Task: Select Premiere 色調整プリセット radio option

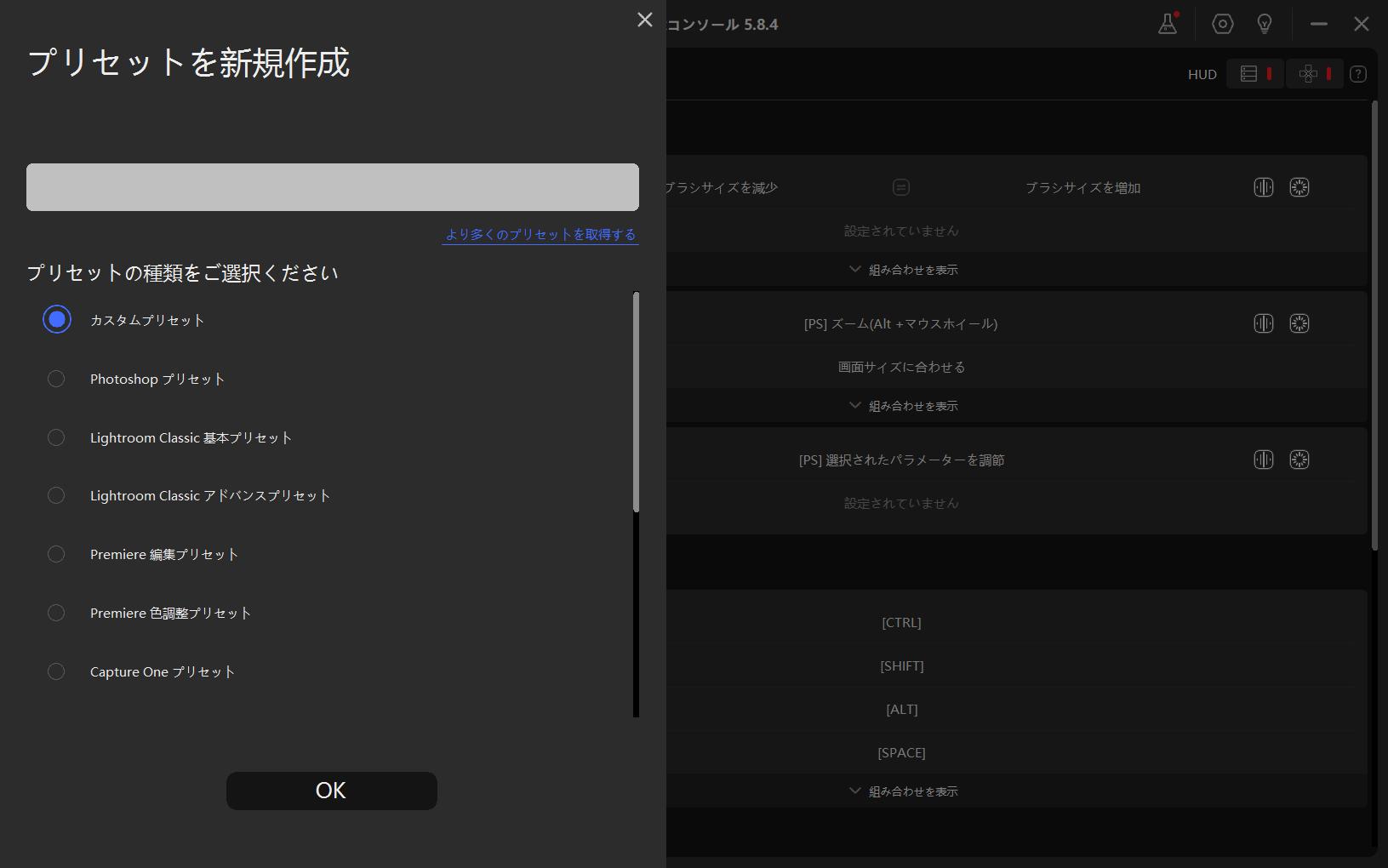Action: tap(56, 613)
